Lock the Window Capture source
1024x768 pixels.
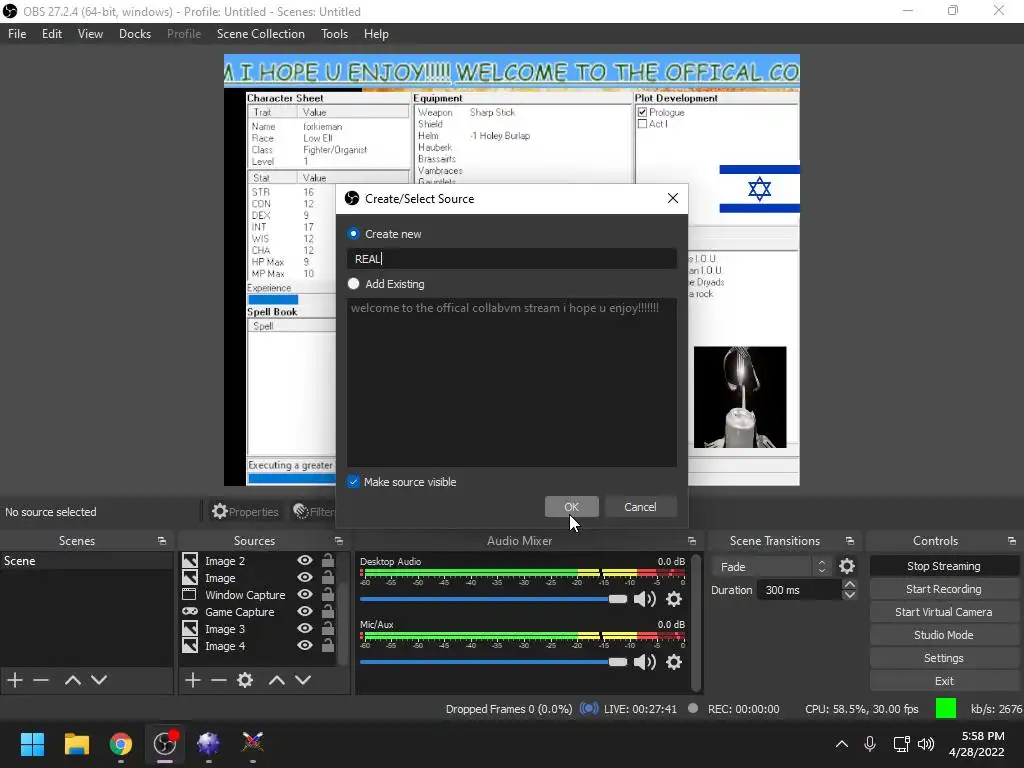click(328, 594)
